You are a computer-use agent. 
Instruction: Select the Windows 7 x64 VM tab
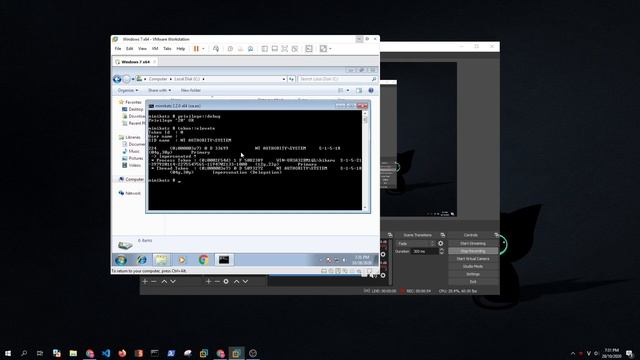pos(136,62)
